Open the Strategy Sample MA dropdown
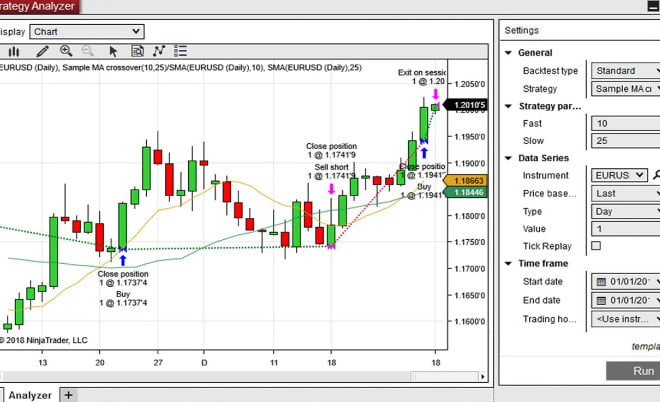 pos(625,89)
